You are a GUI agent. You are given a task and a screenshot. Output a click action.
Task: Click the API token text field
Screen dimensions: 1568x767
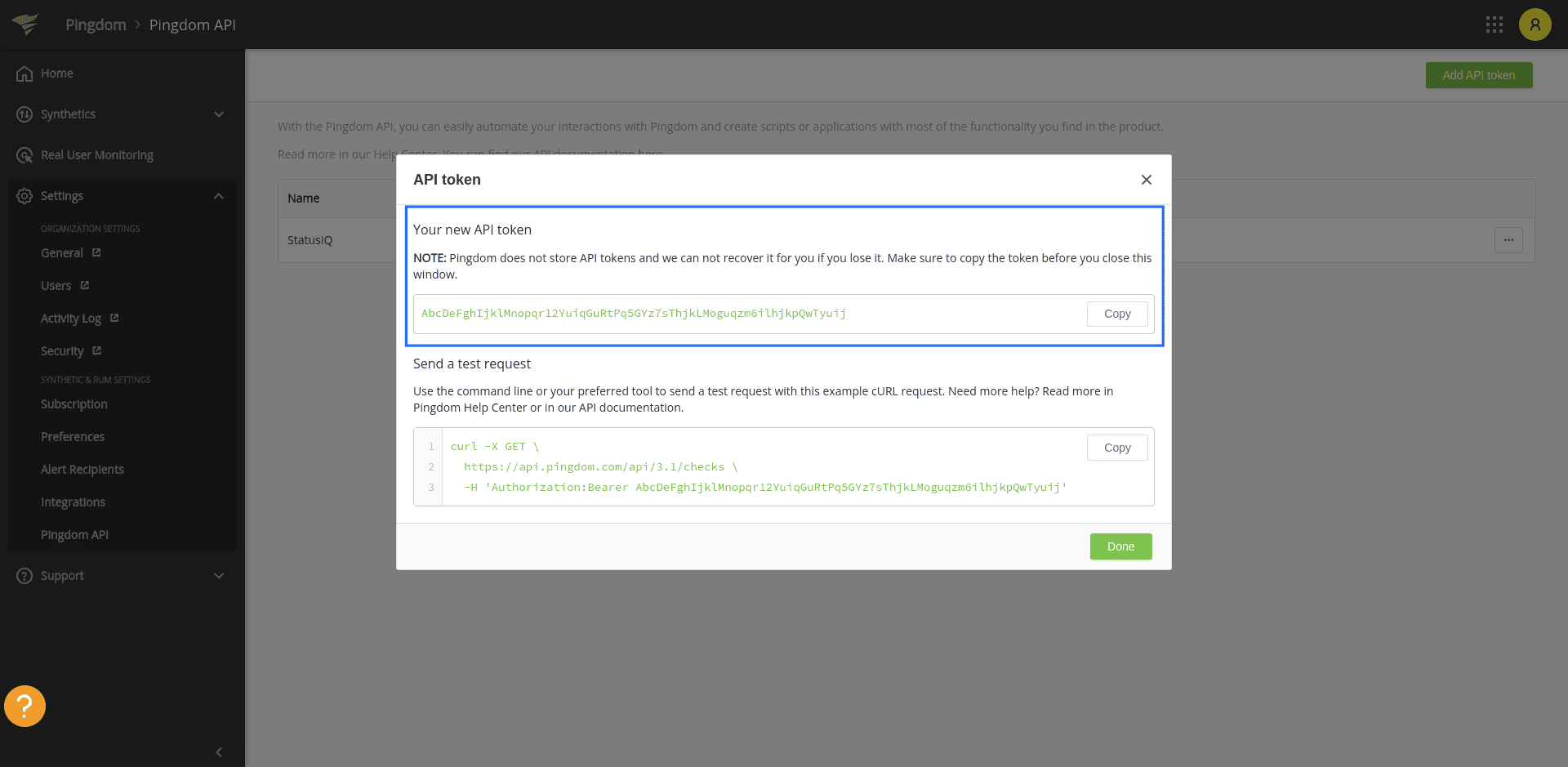[735, 314]
